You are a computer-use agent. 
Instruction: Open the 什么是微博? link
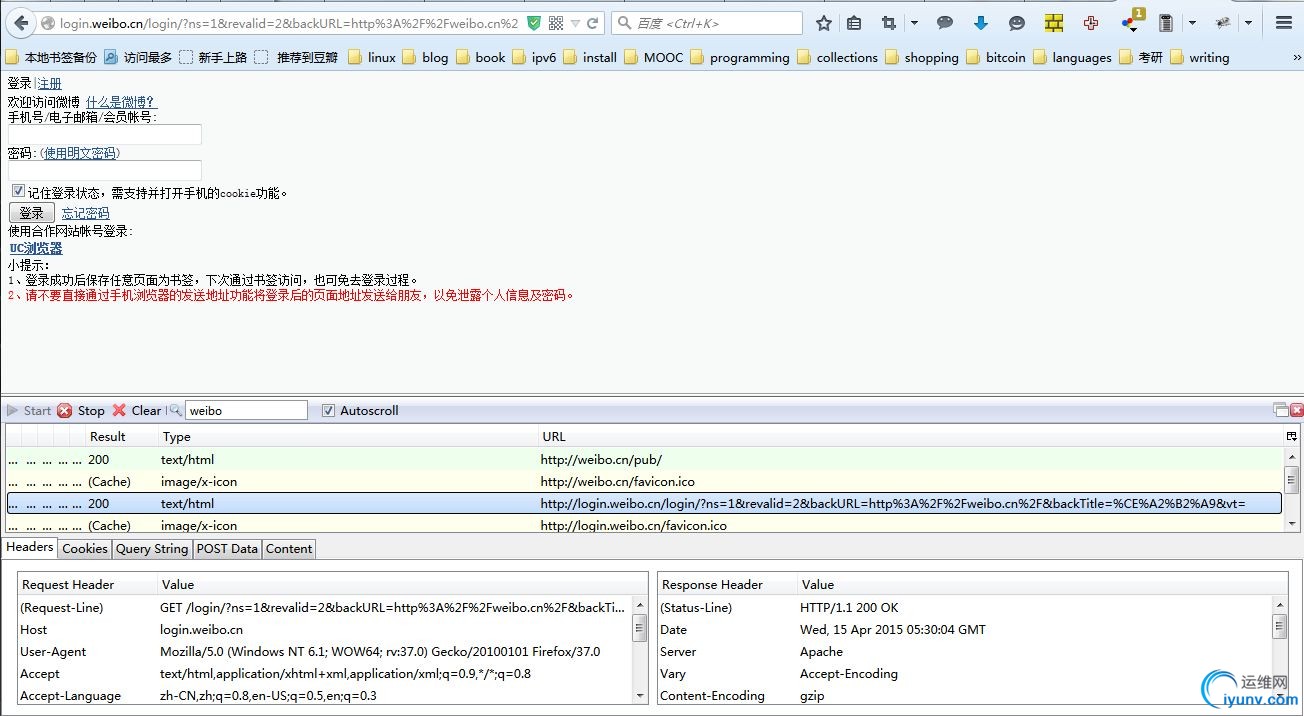point(121,102)
